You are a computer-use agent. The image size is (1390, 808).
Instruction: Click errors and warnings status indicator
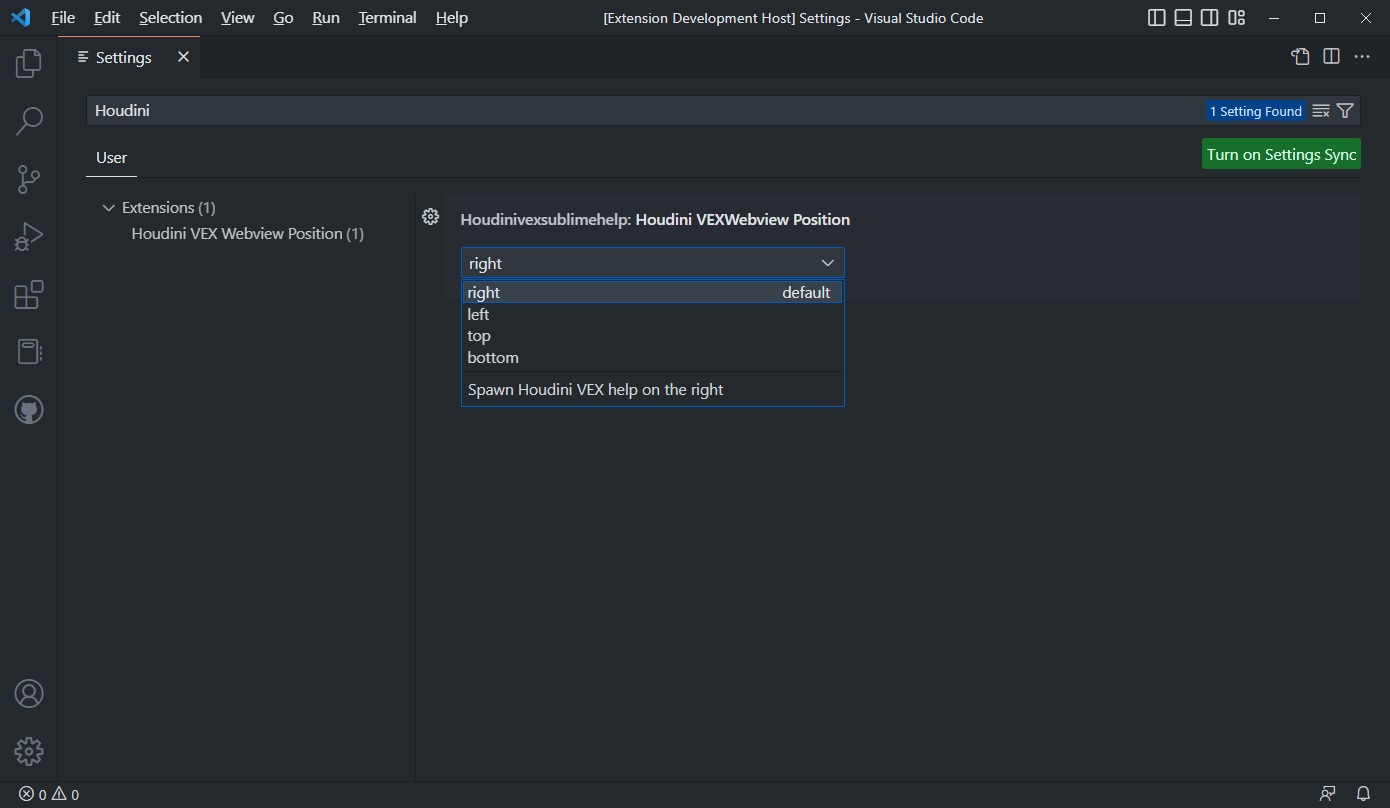(49, 794)
